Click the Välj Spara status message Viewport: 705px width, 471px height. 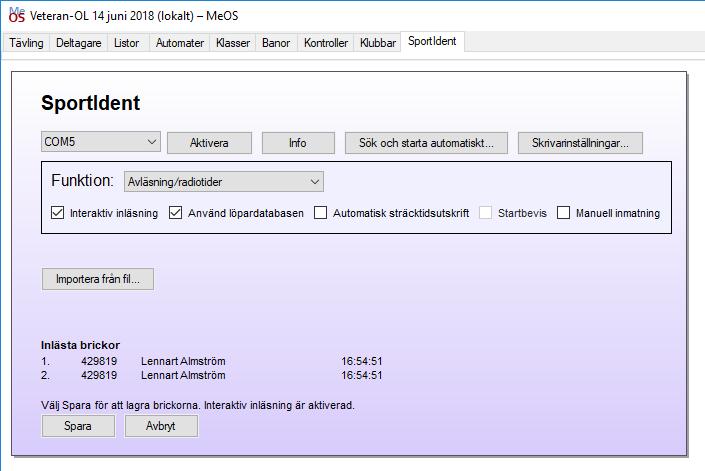[x=198, y=405]
